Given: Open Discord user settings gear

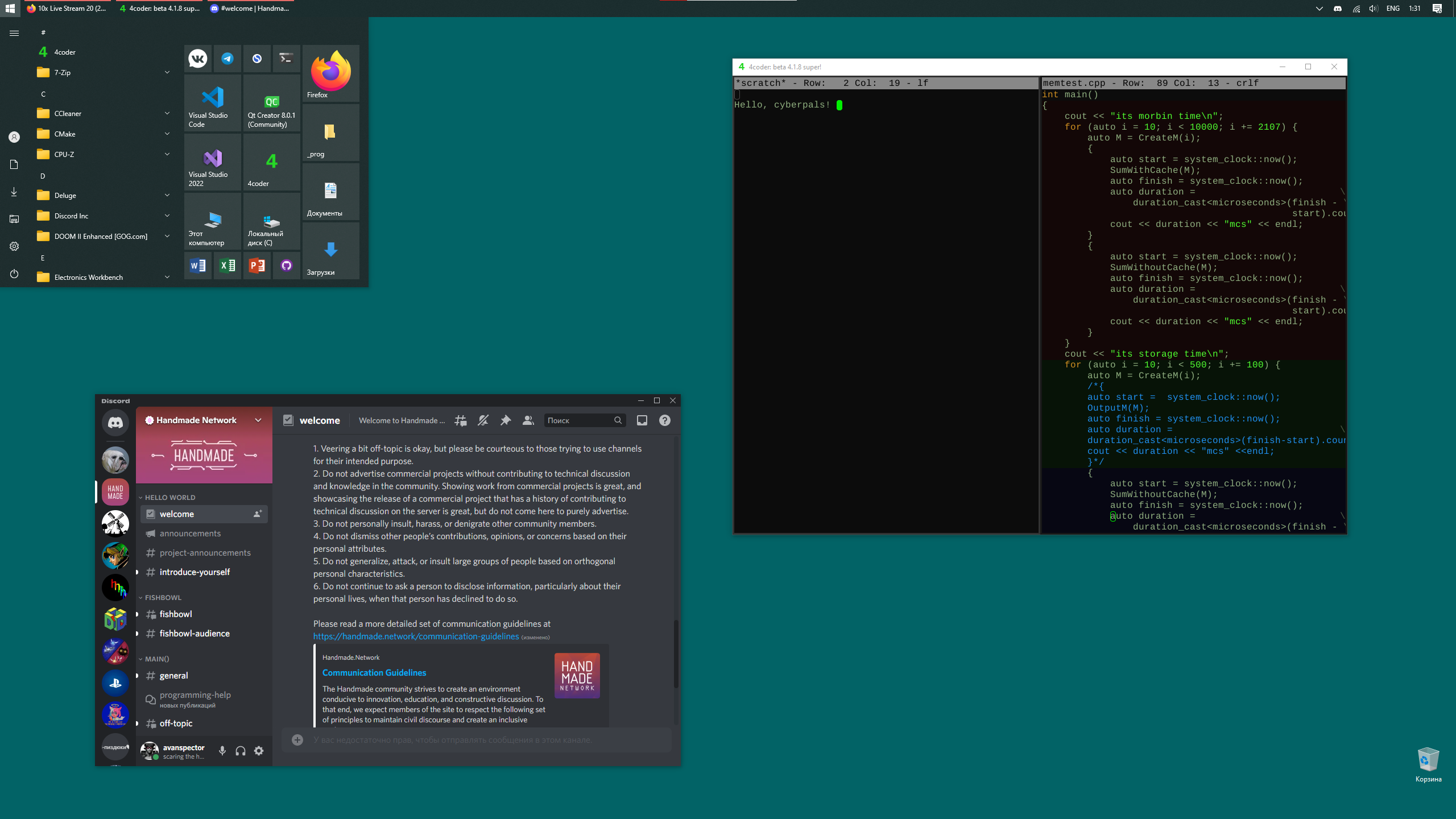Looking at the screenshot, I should 259,751.
